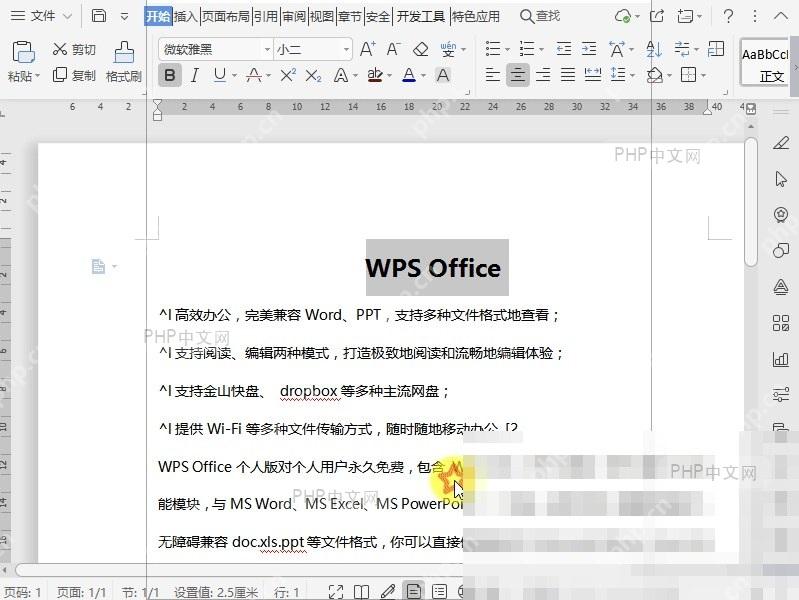Click the strikethrough A button

pyautogui.click(x=254, y=75)
